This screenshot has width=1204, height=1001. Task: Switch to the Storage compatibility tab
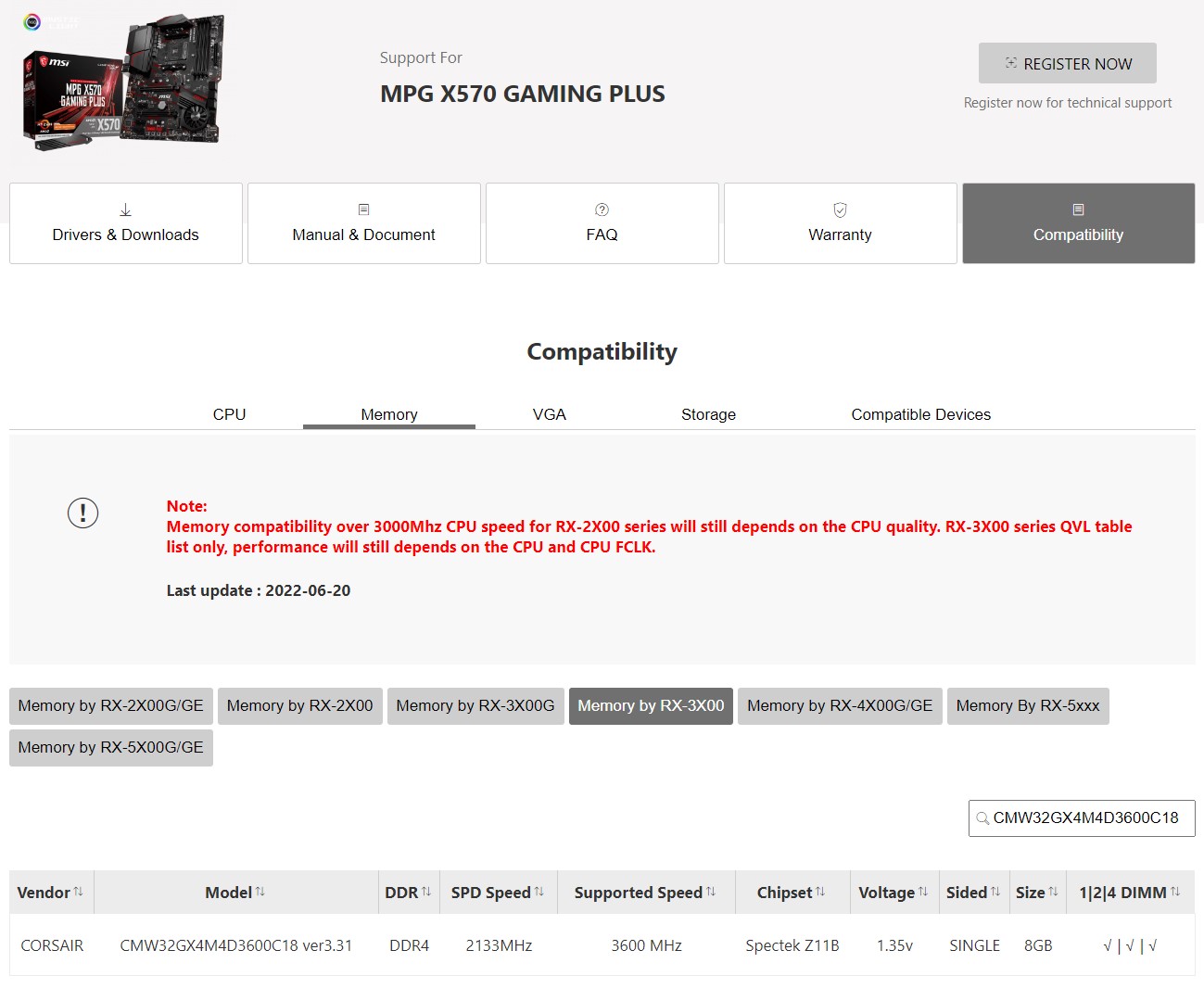[x=709, y=414]
